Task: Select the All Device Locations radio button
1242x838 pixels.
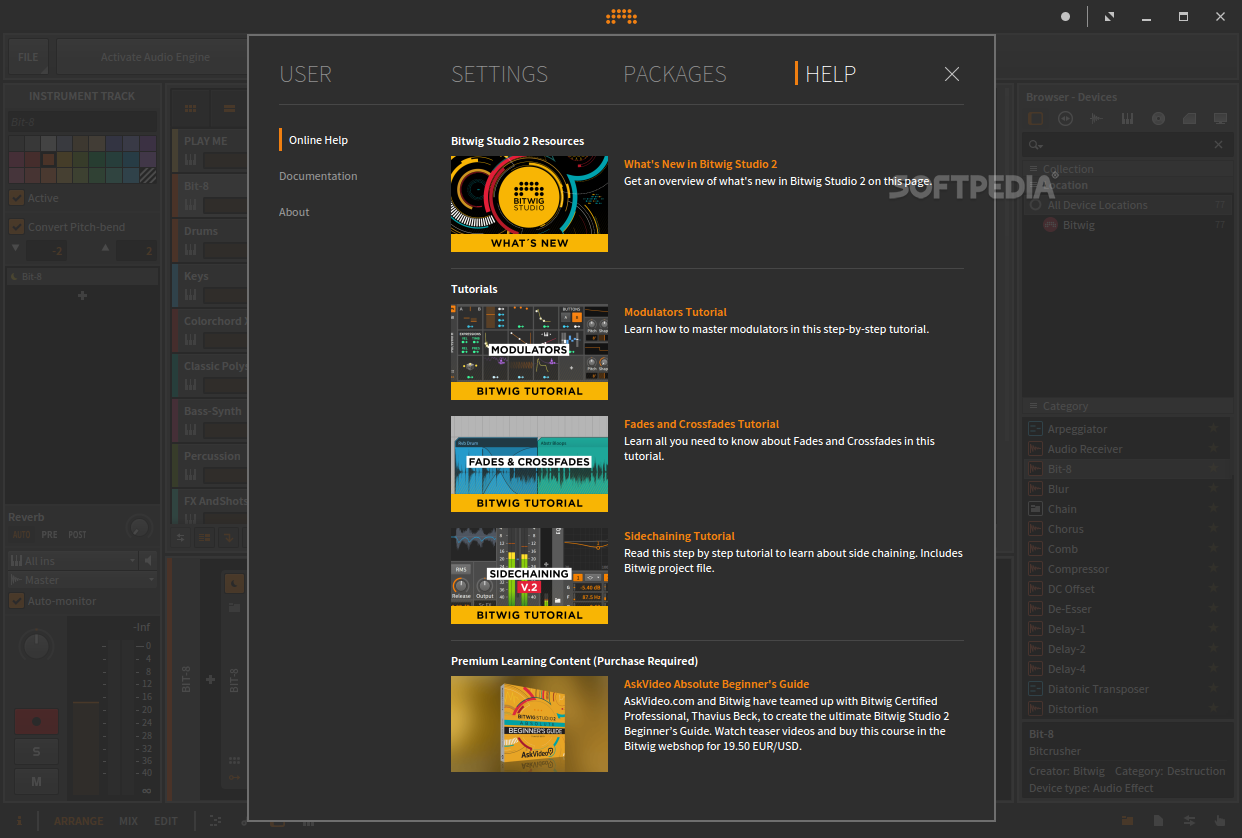Action: coord(1035,205)
